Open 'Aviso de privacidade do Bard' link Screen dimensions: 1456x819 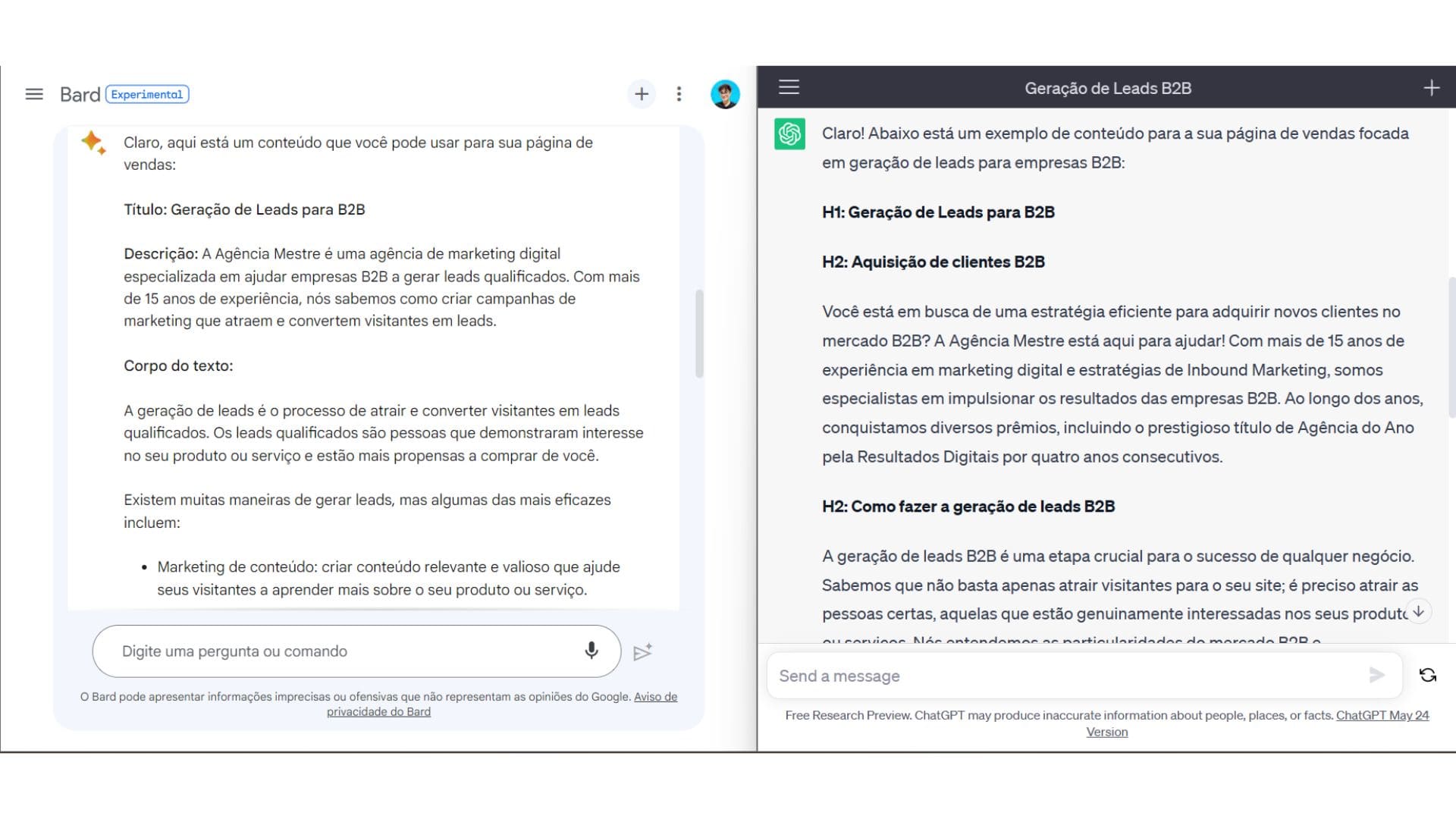(x=378, y=711)
